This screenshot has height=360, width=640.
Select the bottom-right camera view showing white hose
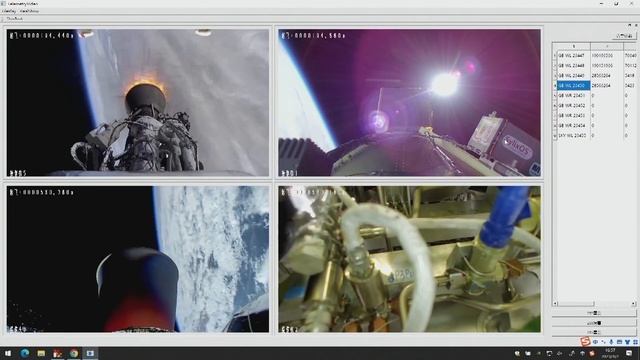click(409, 259)
